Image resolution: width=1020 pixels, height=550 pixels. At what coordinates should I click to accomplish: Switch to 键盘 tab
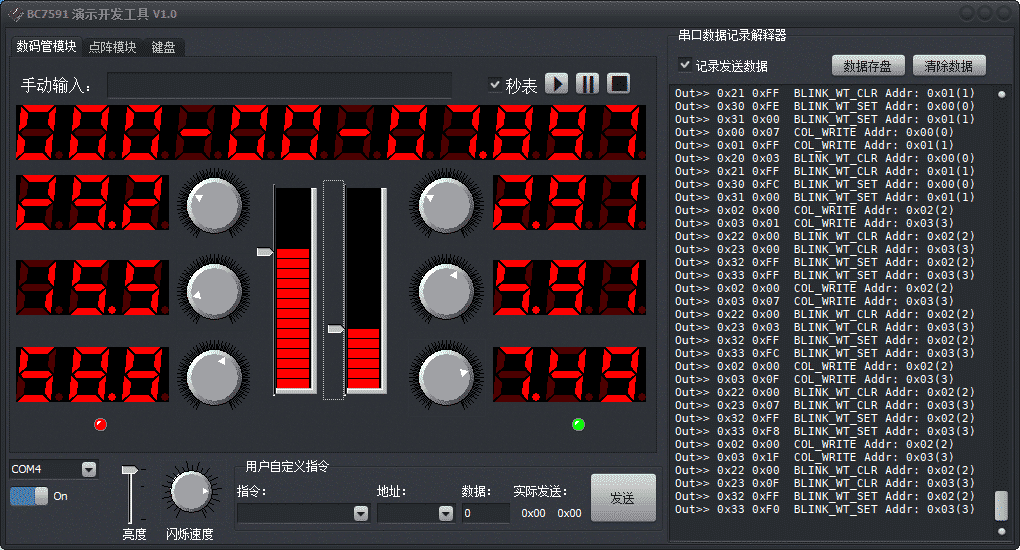pyautogui.click(x=163, y=47)
